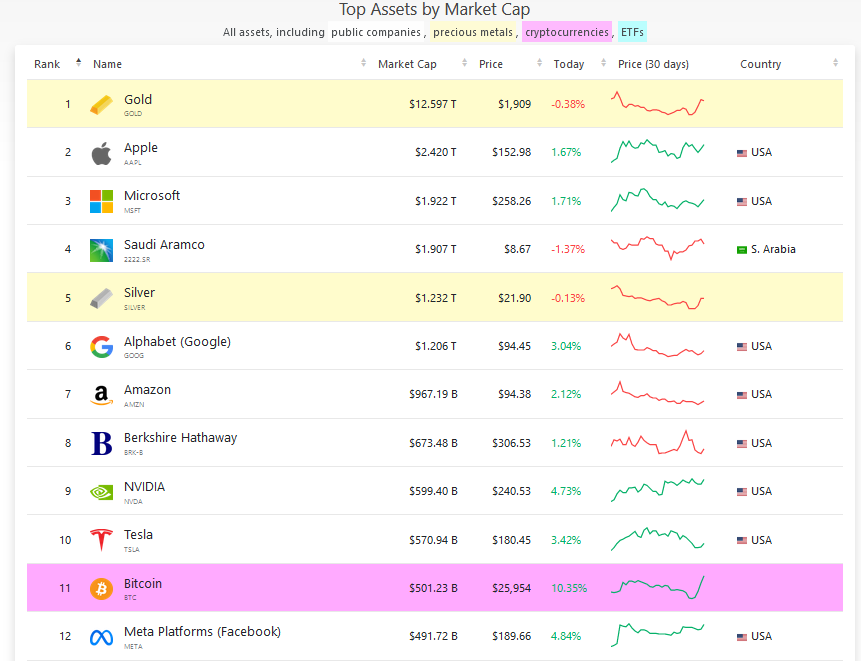Screen dimensions: 861x661
Task: Toggle the public companies filter
Action: point(375,32)
